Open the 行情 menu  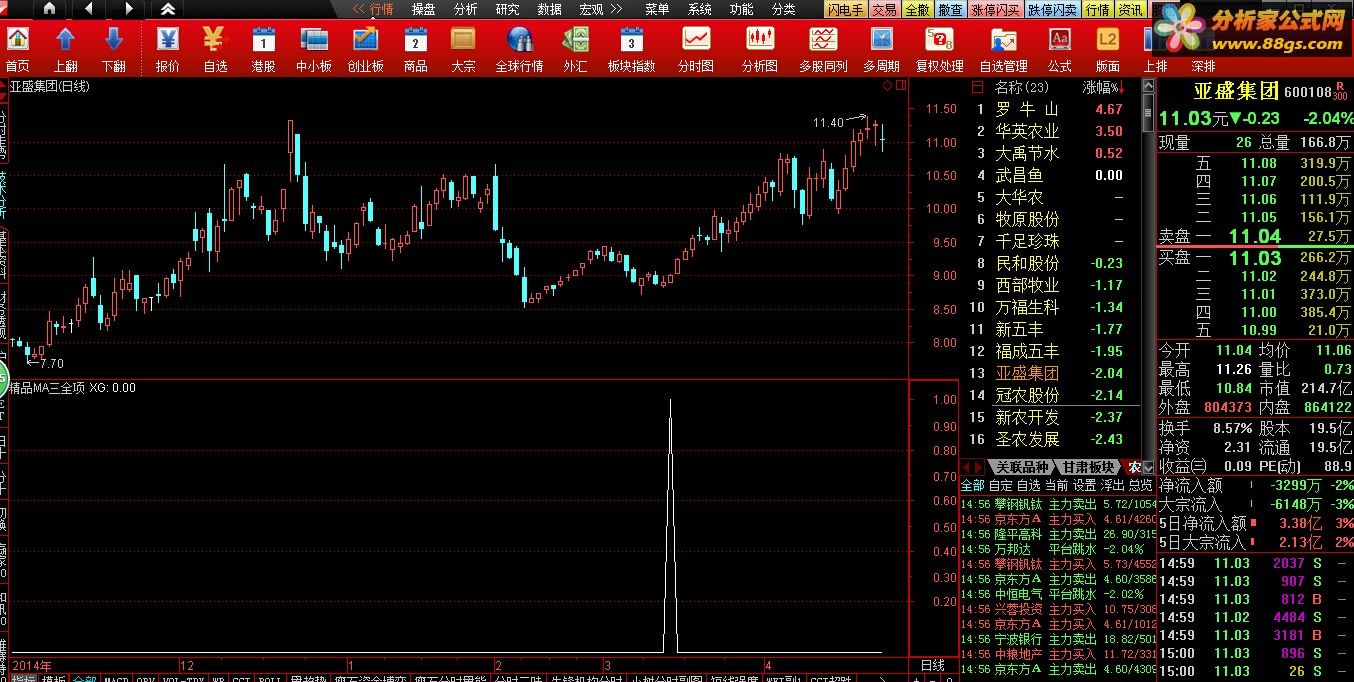point(381,9)
